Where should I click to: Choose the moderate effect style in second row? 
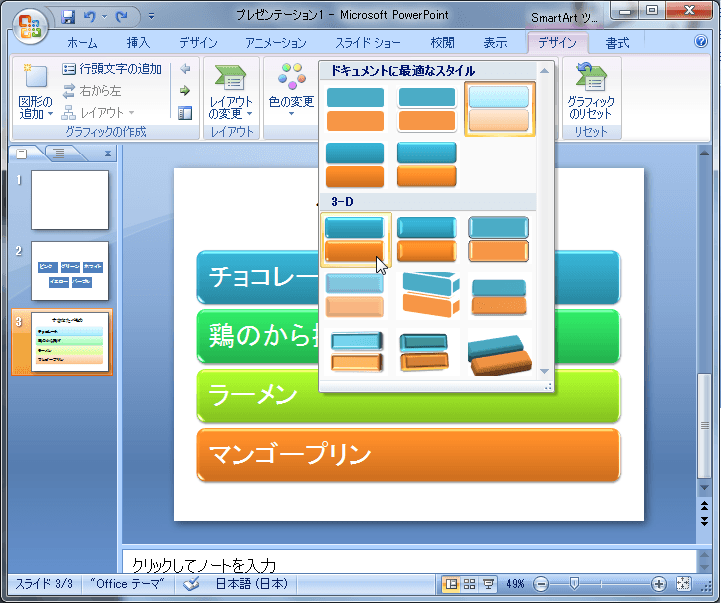pos(355,165)
